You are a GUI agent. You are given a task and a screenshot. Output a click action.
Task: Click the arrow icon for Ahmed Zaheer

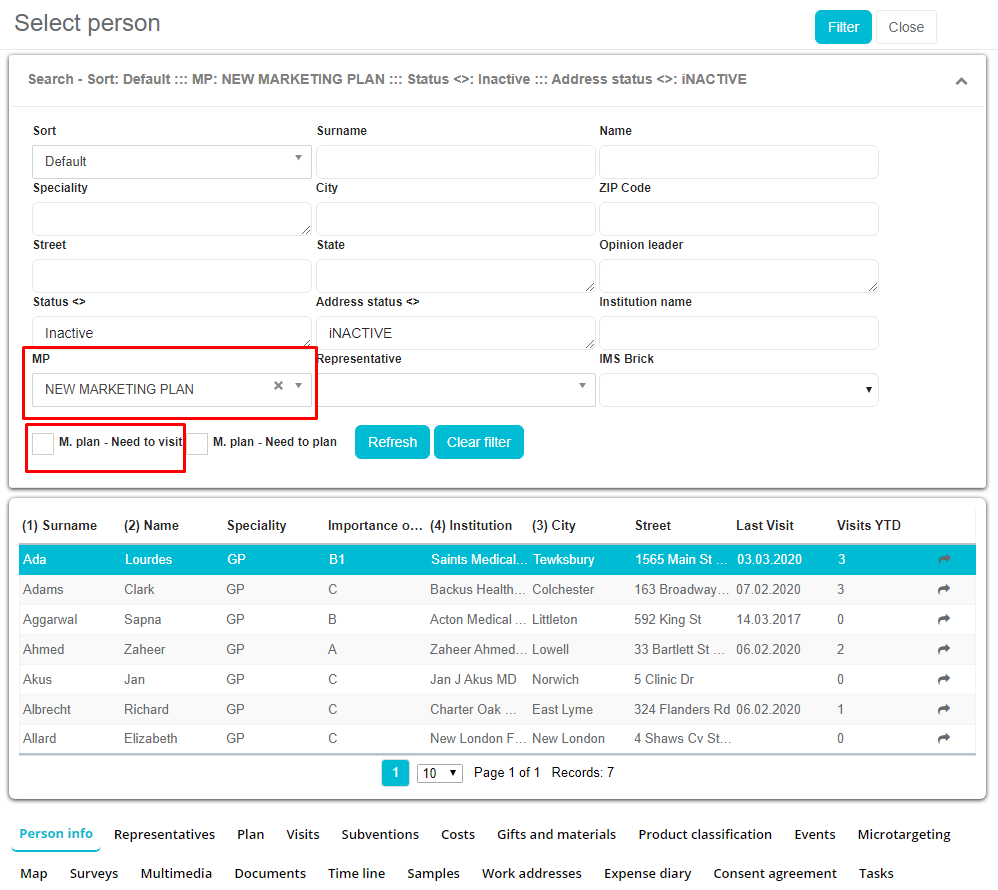pyautogui.click(x=944, y=650)
